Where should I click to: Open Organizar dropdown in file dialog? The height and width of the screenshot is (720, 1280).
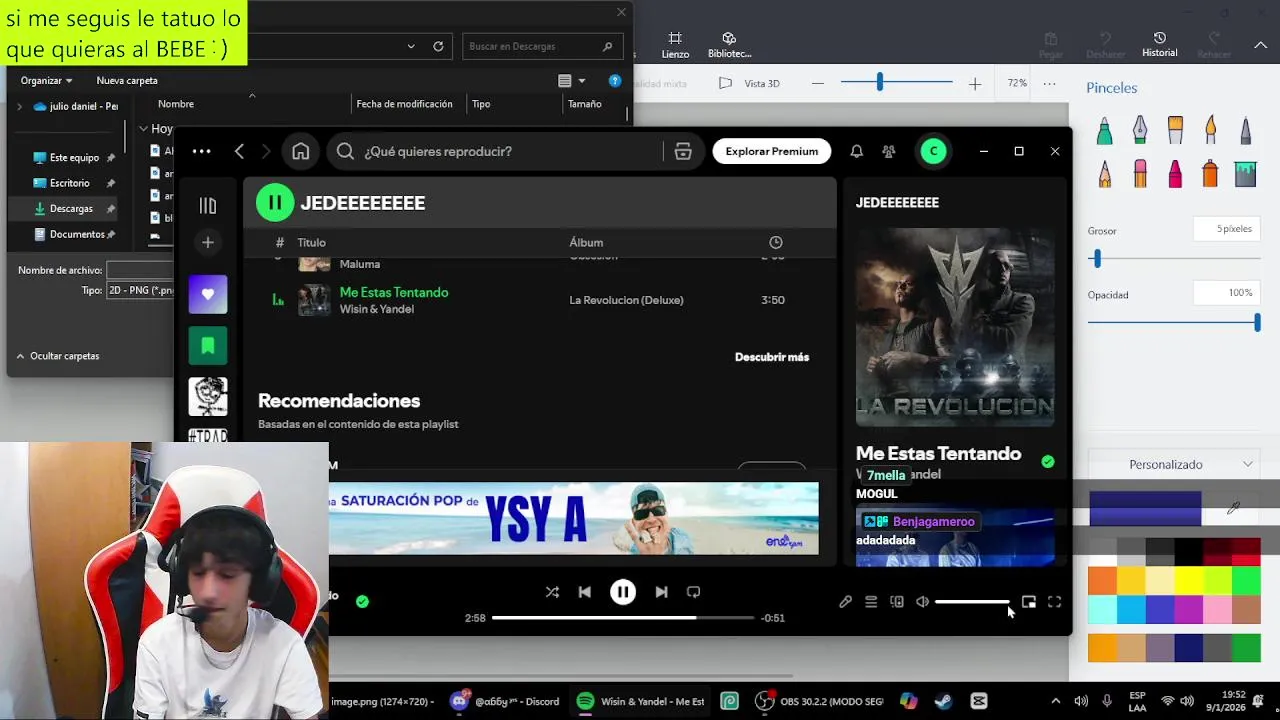(47, 80)
